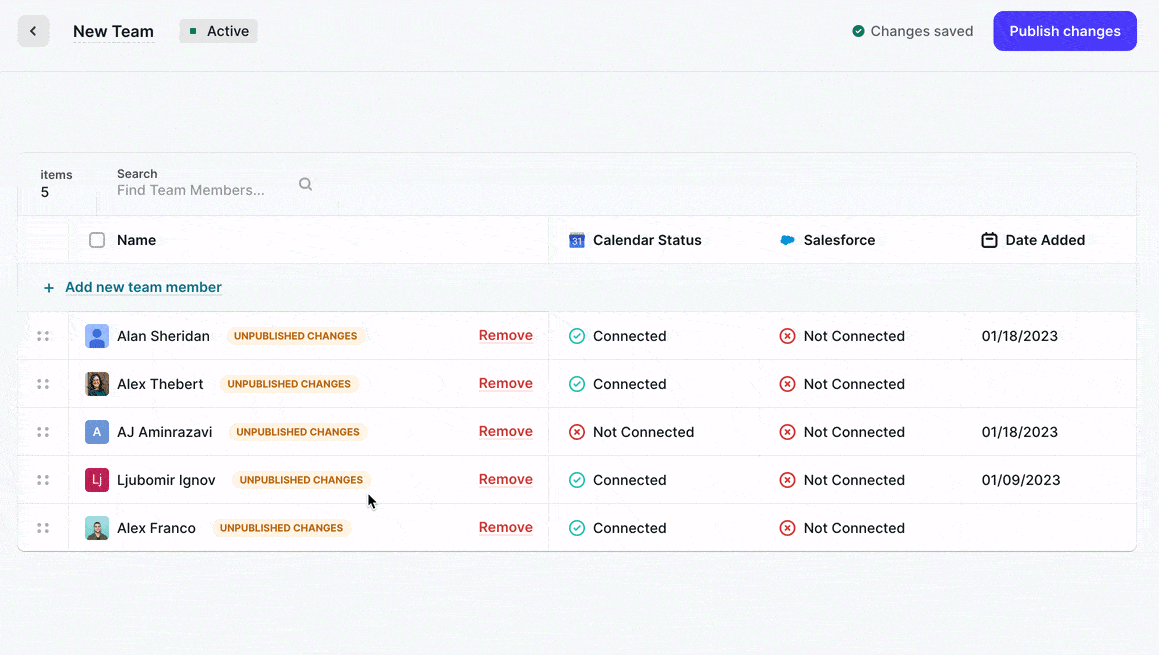The width and height of the screenshot is (1159, 655).
Task: Remove Alex Thebert from the team
Action: [x=506, y=384]
